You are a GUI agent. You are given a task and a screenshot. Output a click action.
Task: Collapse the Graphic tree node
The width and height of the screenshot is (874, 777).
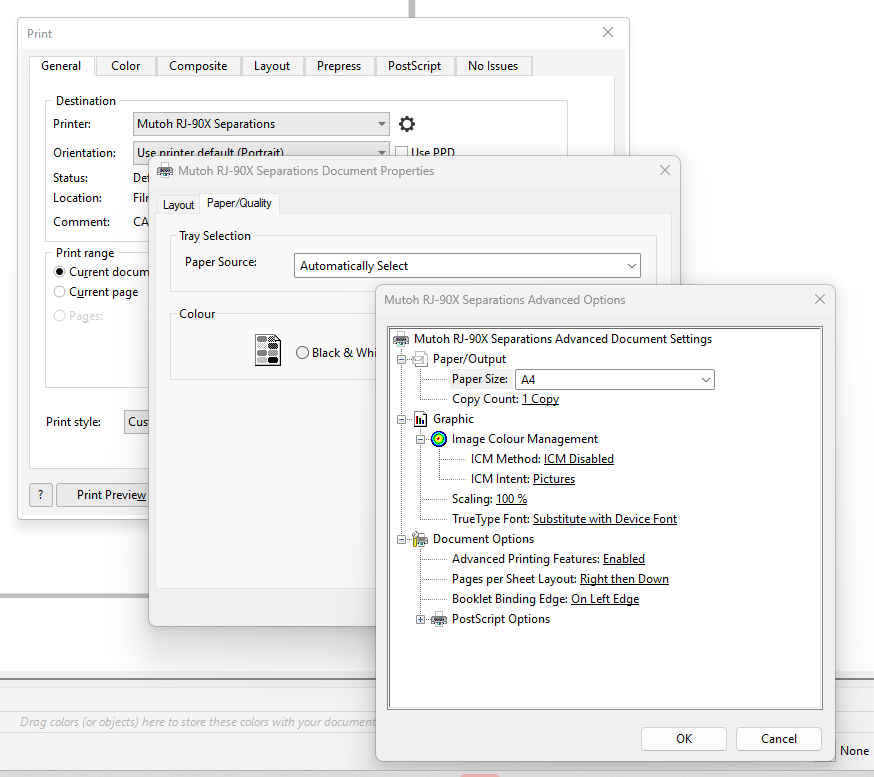[401, 420]
